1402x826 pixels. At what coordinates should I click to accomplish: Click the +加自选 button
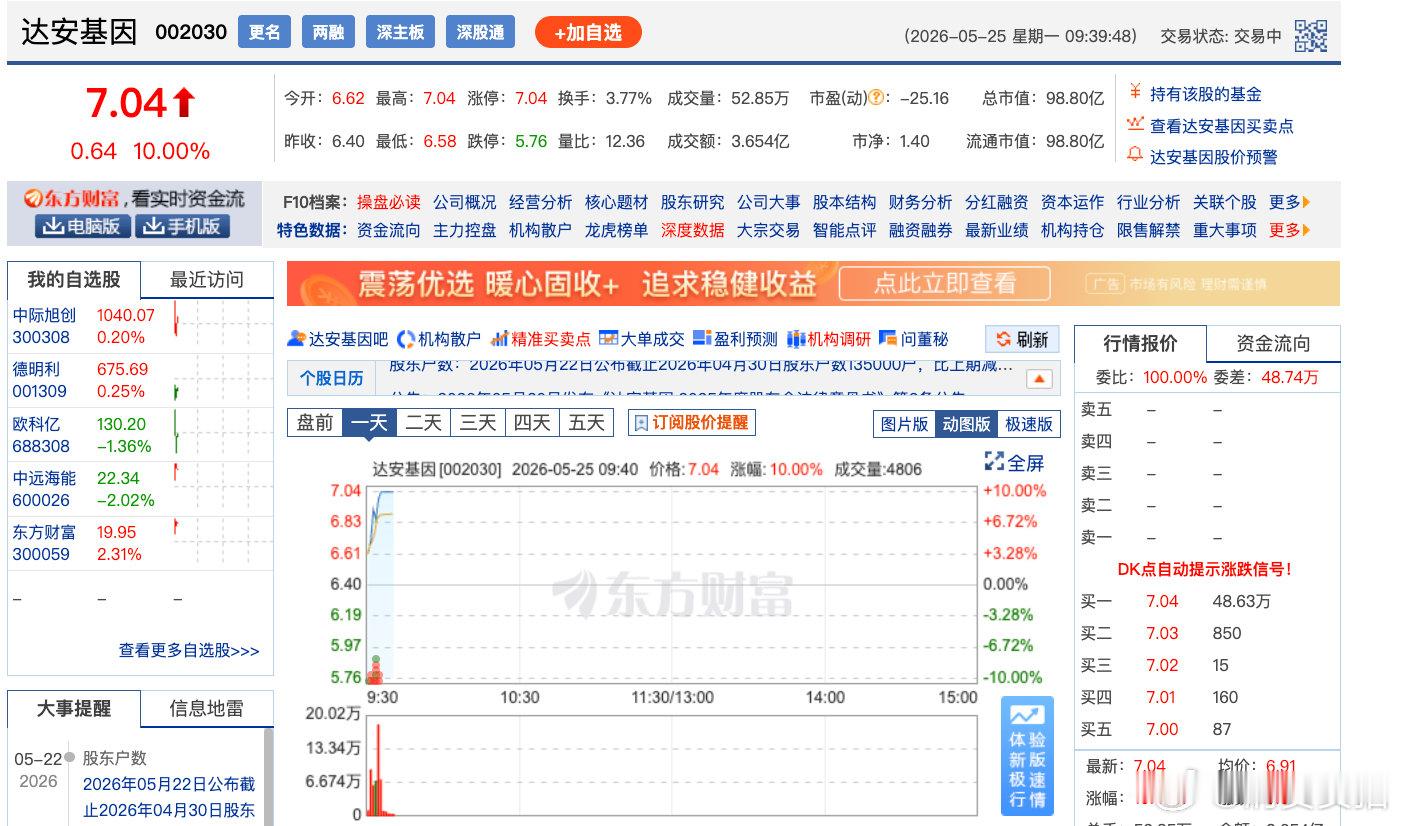588,33
